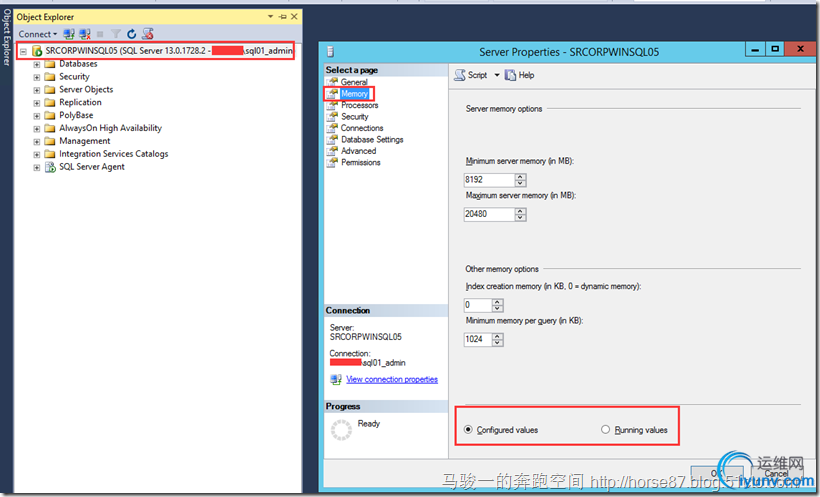The width and height of the screenshot is (820, 497).
Task: Decrease Index creation memory with down arrow
Action: click(498, 308)
